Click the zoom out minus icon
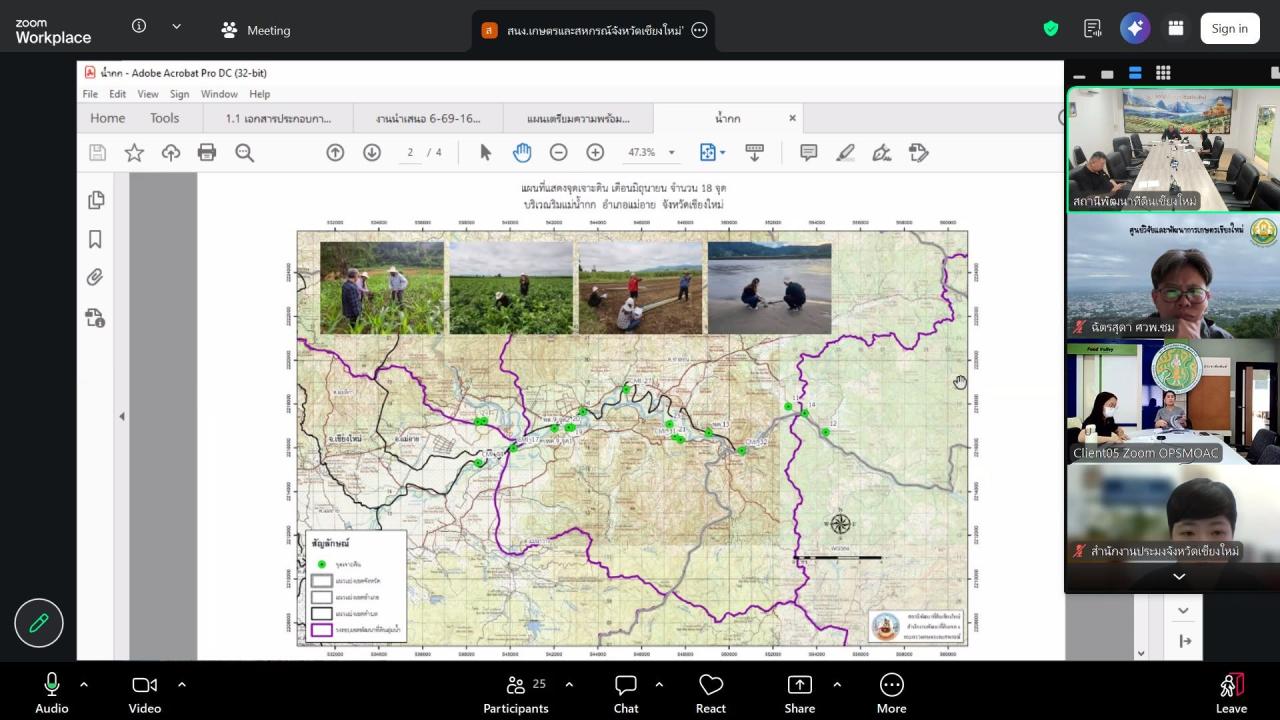This screenshot has width=1280, height=720. coord(559,153)
